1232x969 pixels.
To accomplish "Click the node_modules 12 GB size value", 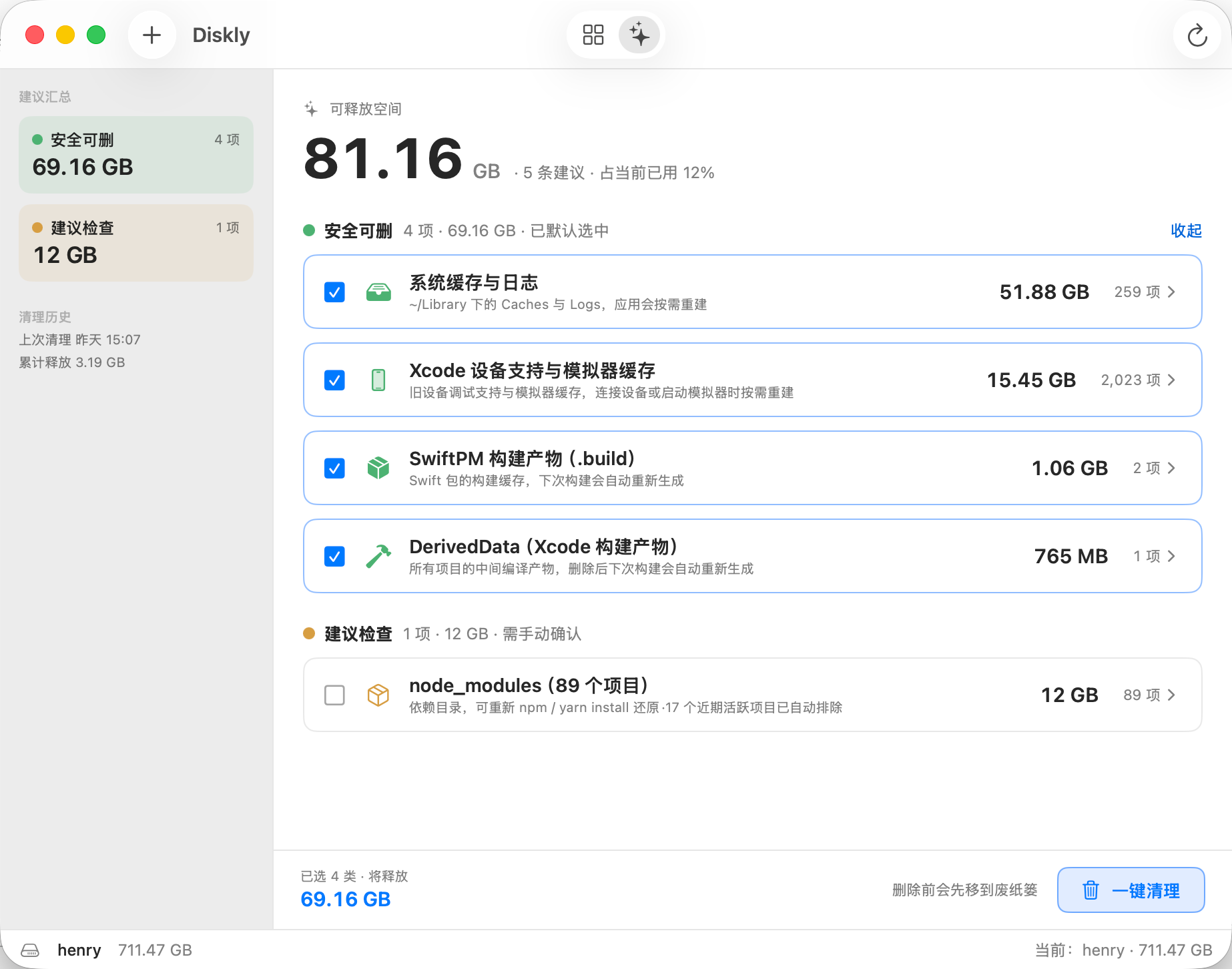I will (x=1070, y=695).
